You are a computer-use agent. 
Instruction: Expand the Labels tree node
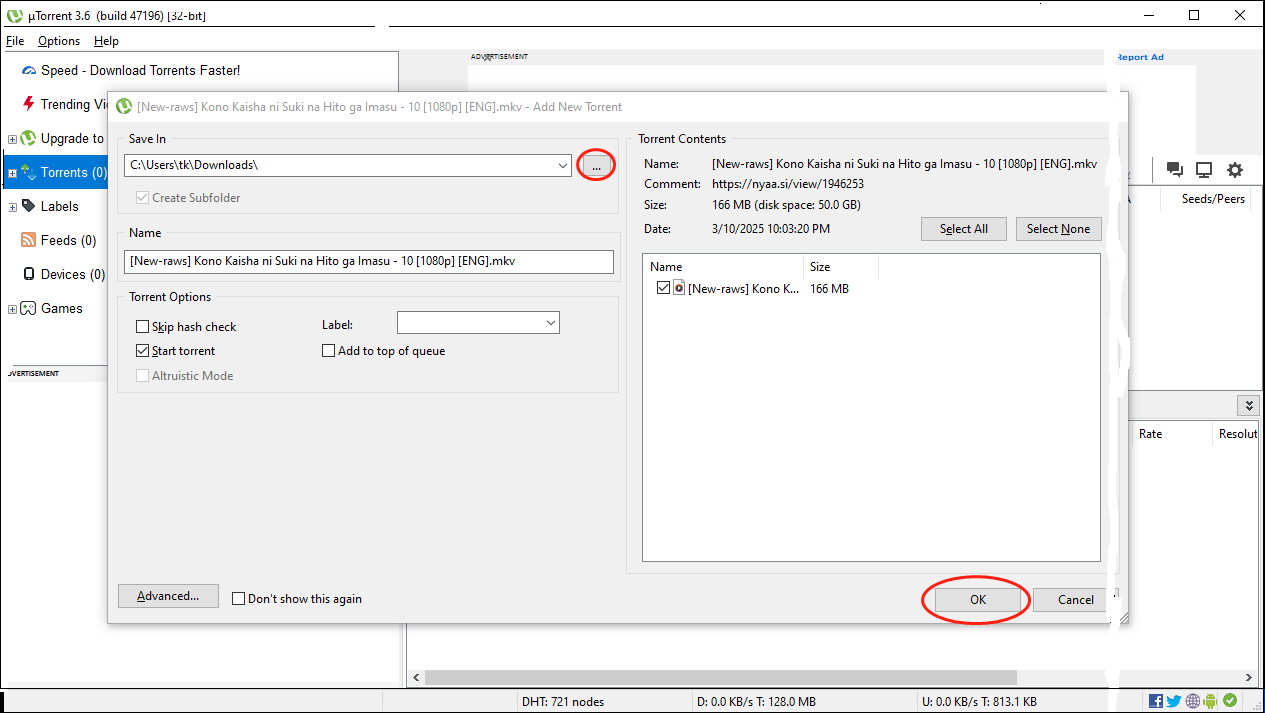12,207
